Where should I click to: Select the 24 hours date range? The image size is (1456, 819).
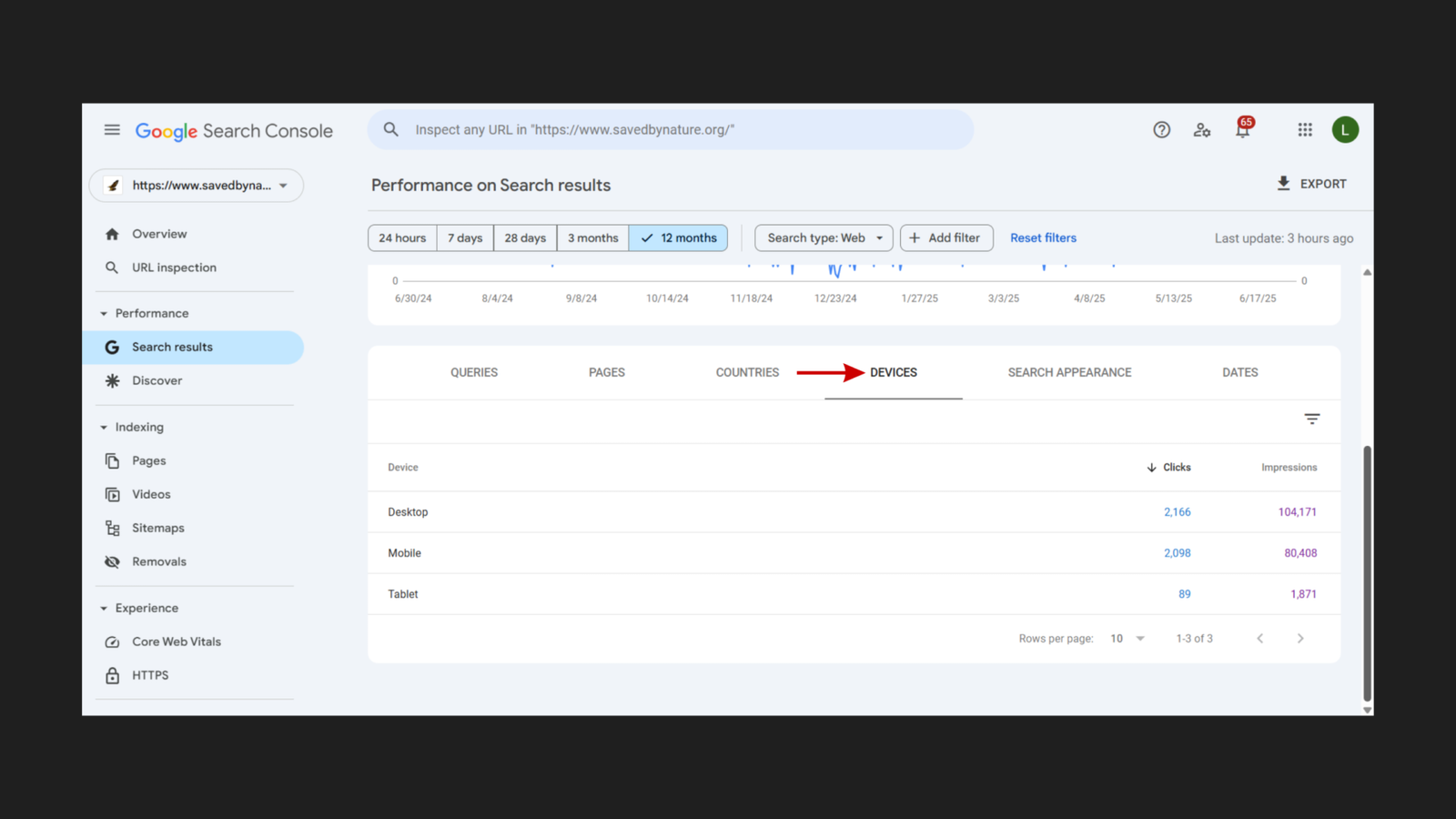[402, 238]
